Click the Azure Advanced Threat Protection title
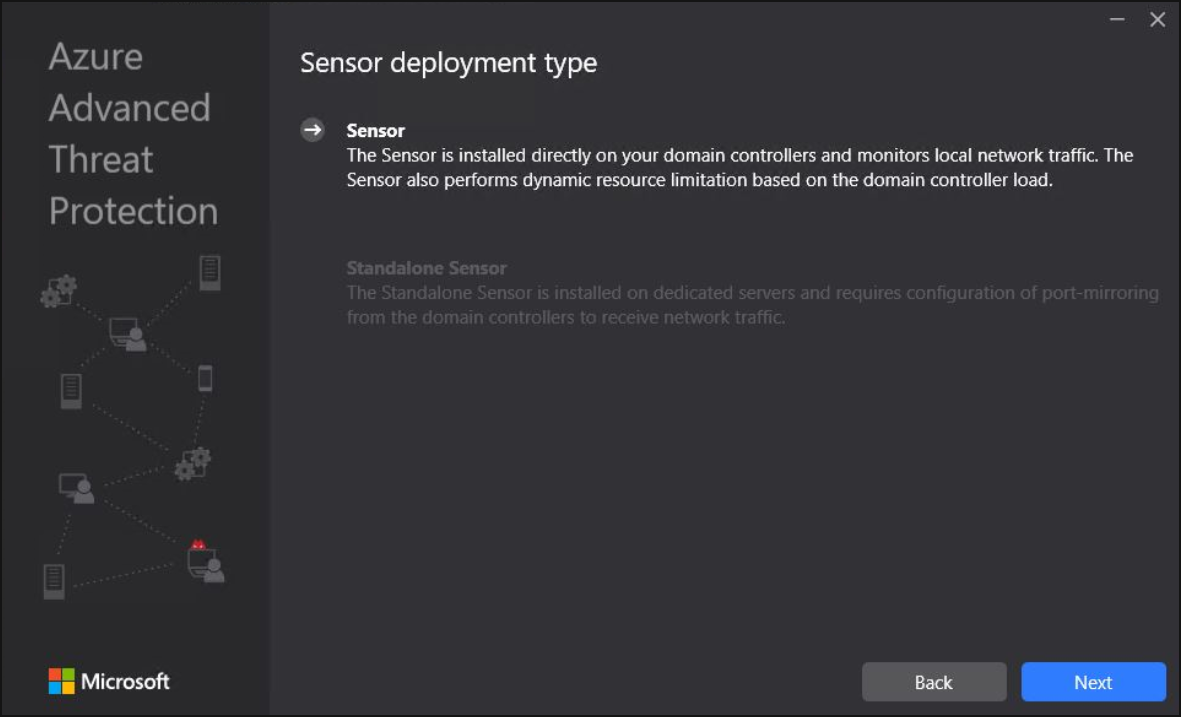Viewport: 1181px width, 717px height. pyautogui.click(x=133, y=133)
